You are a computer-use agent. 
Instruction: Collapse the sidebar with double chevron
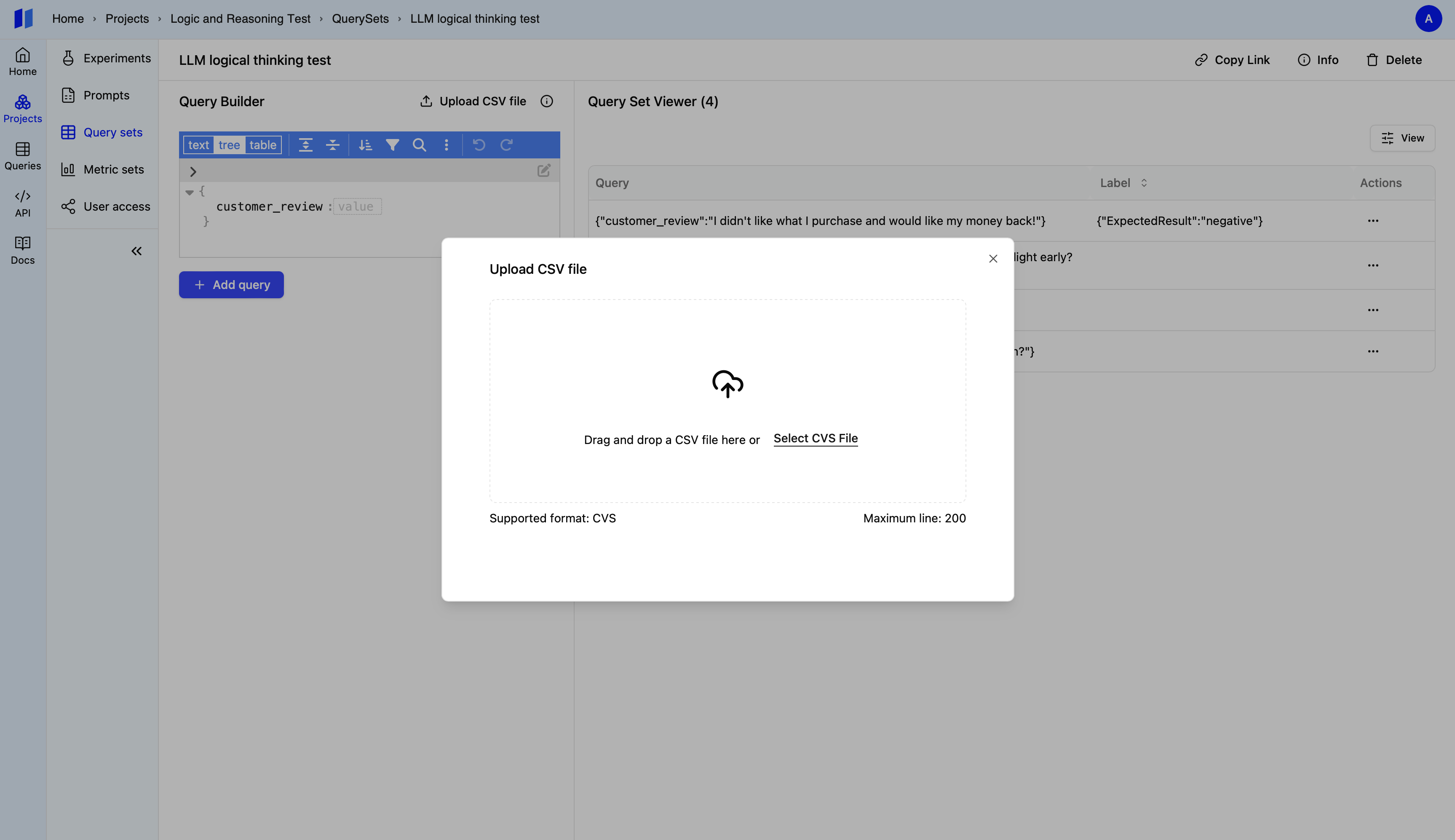[x=136, y=251]
